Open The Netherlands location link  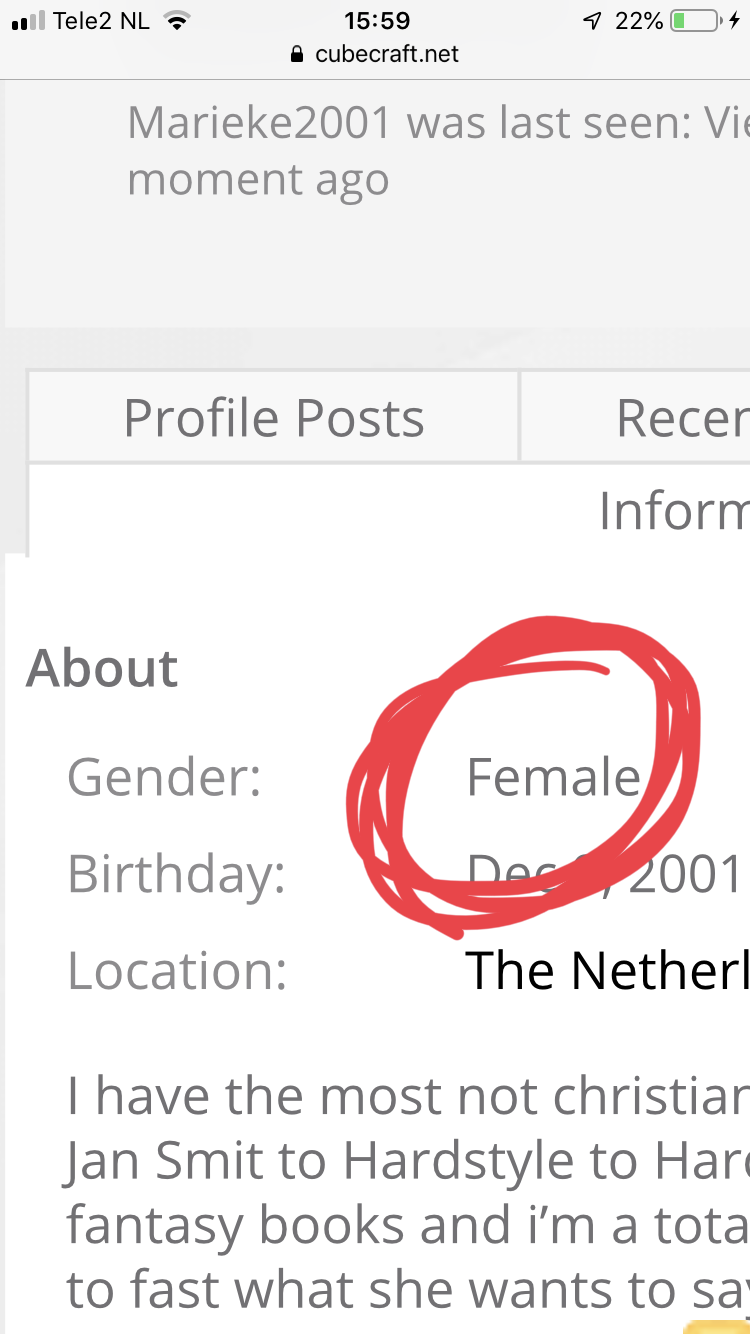[x=607, y=969]
